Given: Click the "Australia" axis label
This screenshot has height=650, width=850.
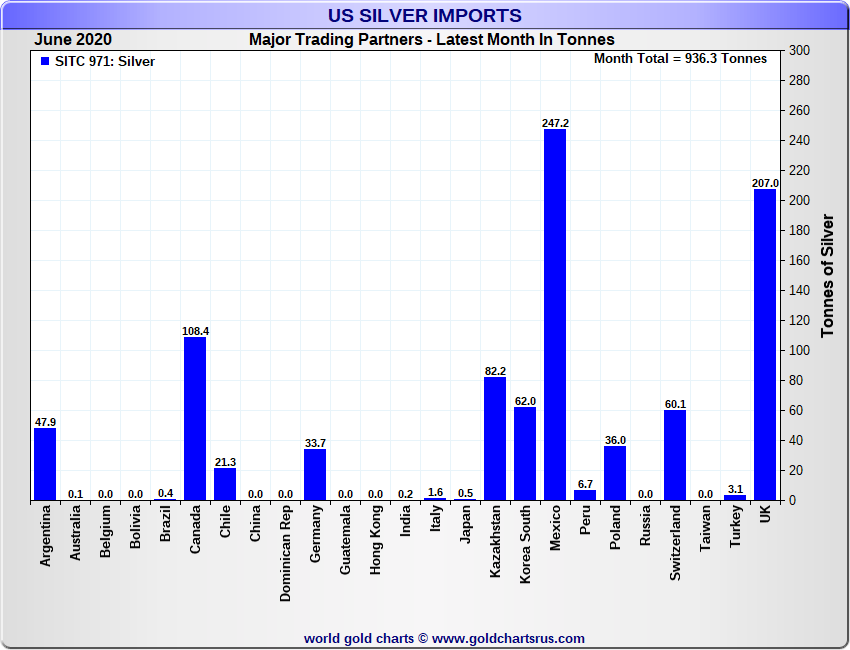Looking at the screenshot, I should pyautogui.click(x=75, y=533).
